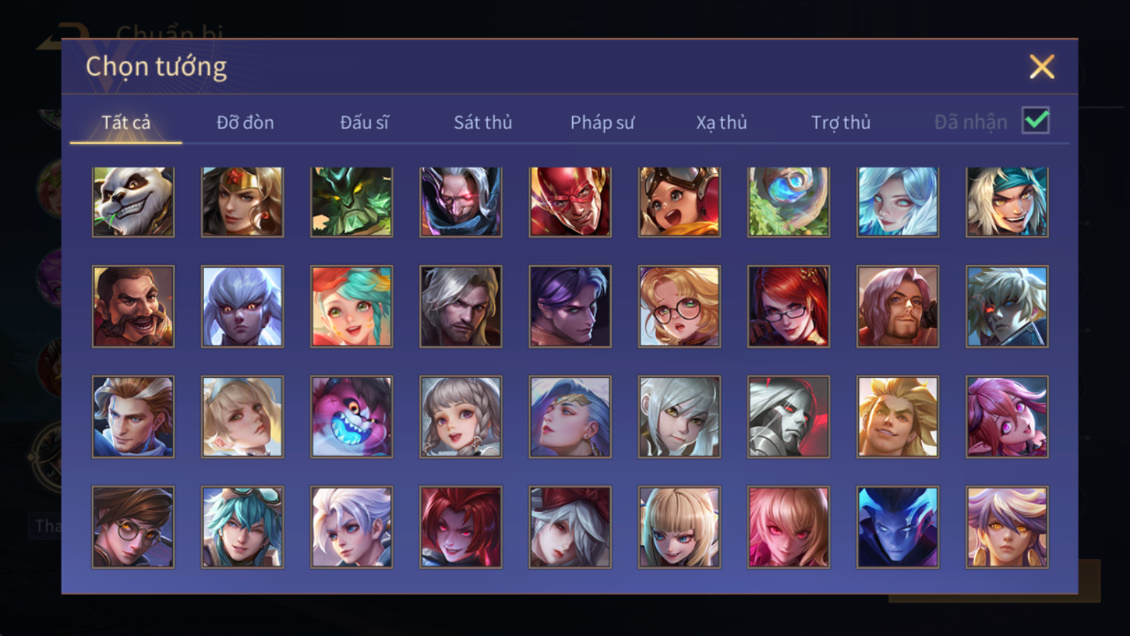Screen dimensions: 1130x636
Task: Switch to the Sát thủ tab
Action: (483, 122)
